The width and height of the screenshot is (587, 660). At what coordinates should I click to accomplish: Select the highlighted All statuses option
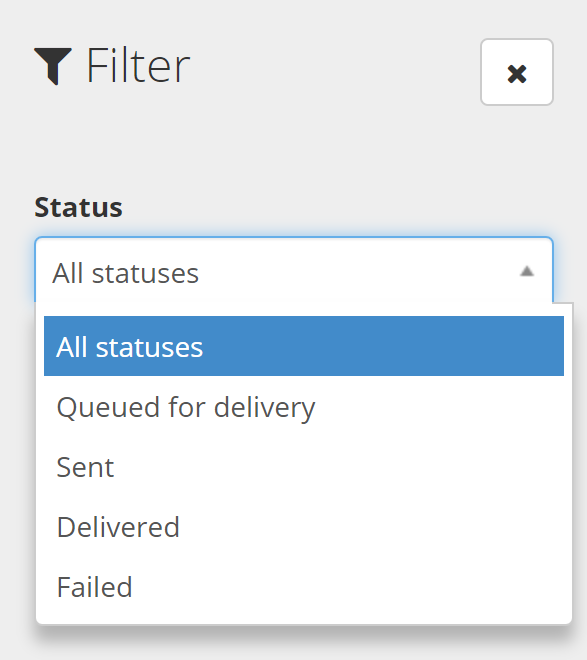point(304,346)
